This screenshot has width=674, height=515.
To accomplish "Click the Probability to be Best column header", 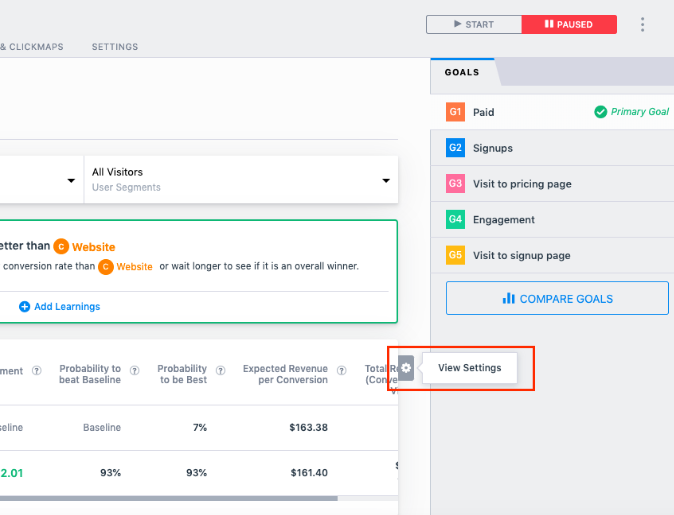I will (182, 374).
